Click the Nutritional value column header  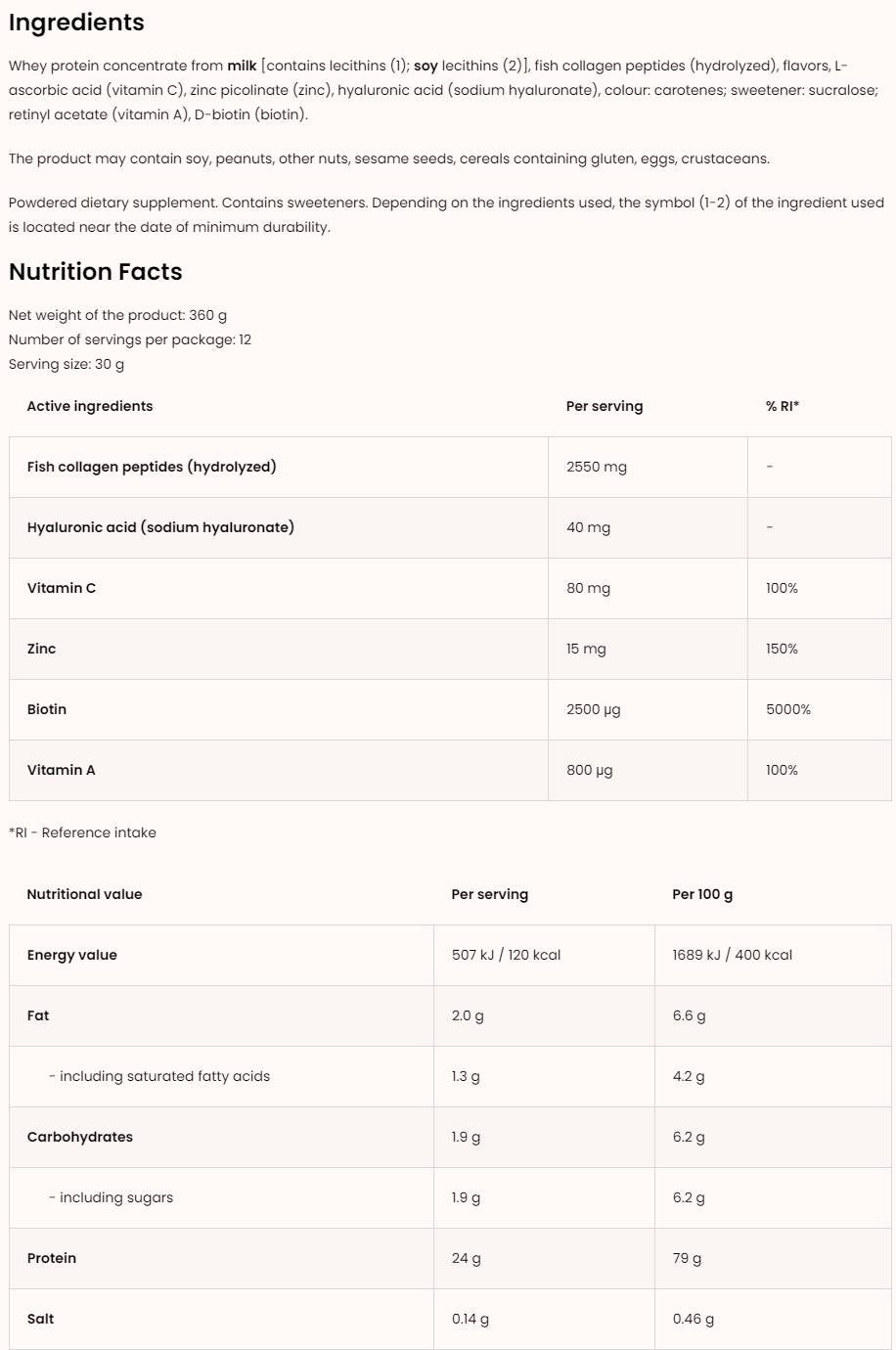coord(84,894)
